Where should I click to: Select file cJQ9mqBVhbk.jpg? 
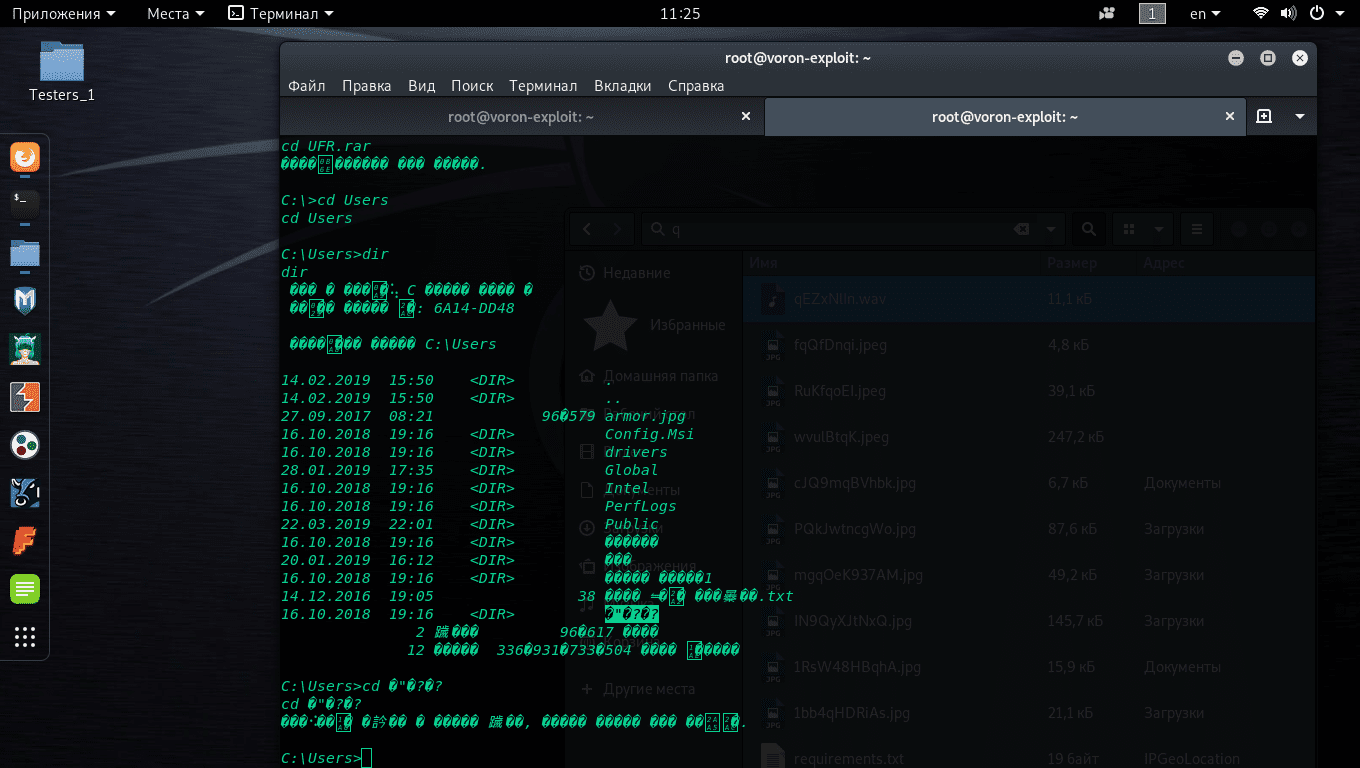(1030, 483)
